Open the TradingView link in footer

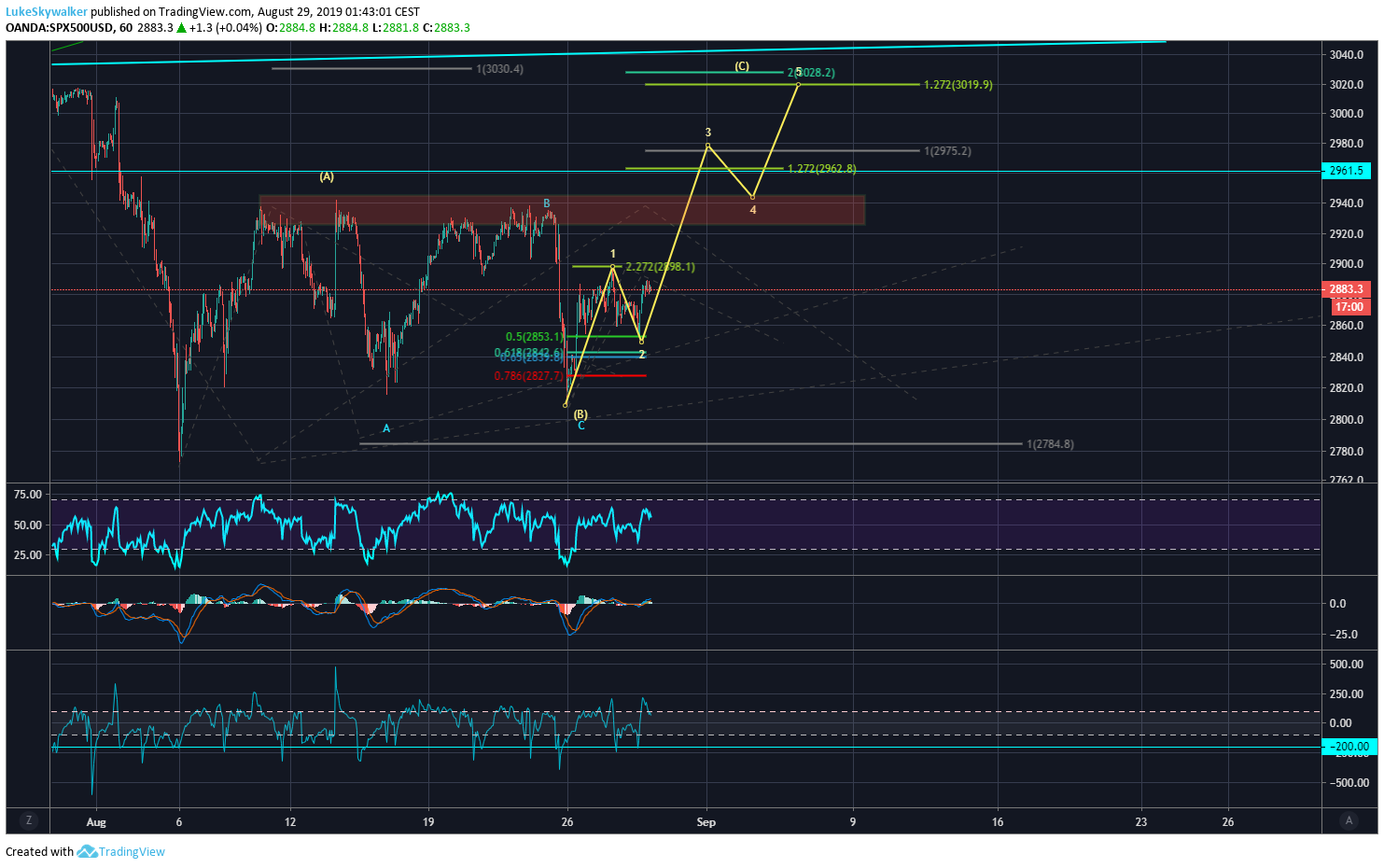pyautogui.click(x=132, y=851)
